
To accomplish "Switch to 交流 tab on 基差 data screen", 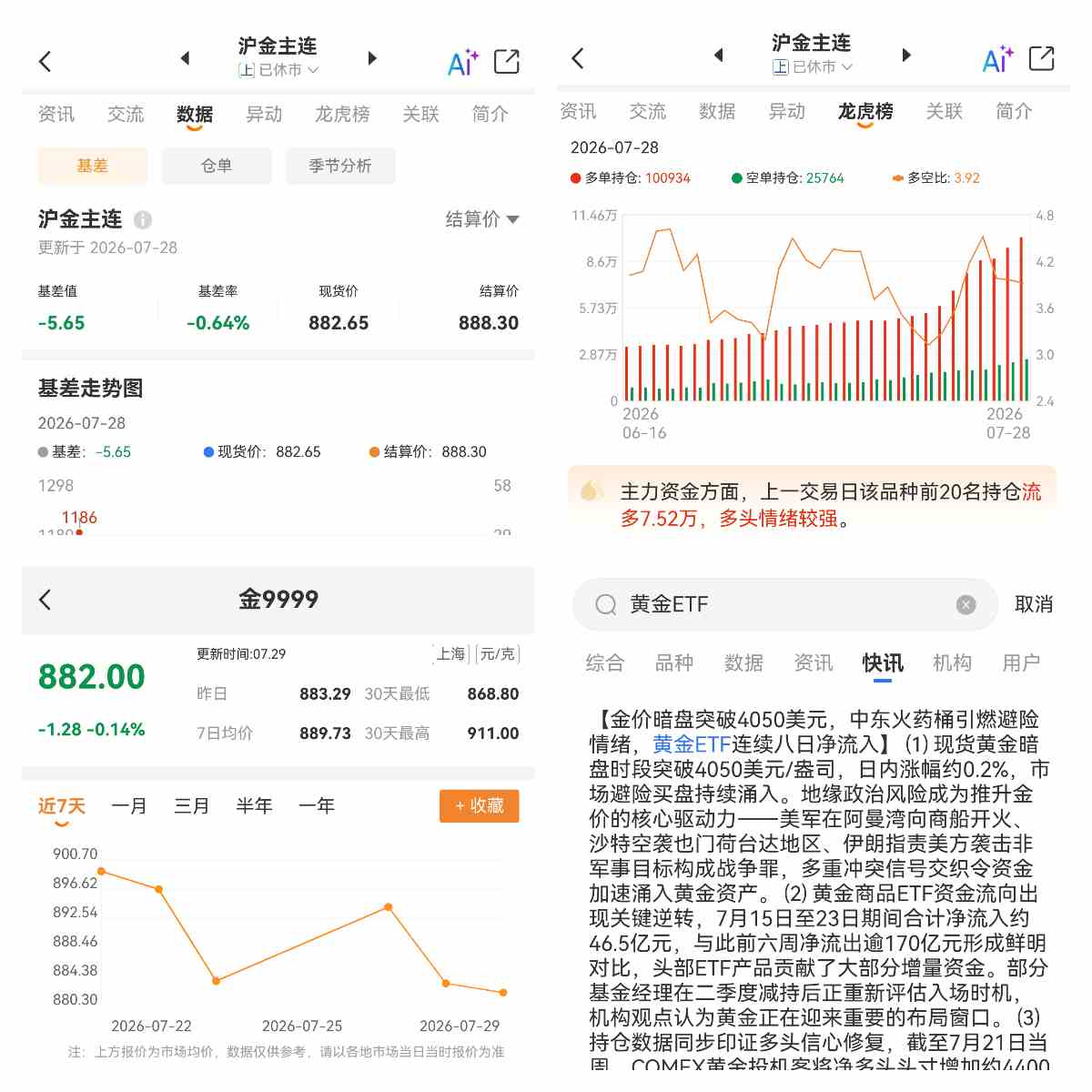I will (x=126, y=115).
